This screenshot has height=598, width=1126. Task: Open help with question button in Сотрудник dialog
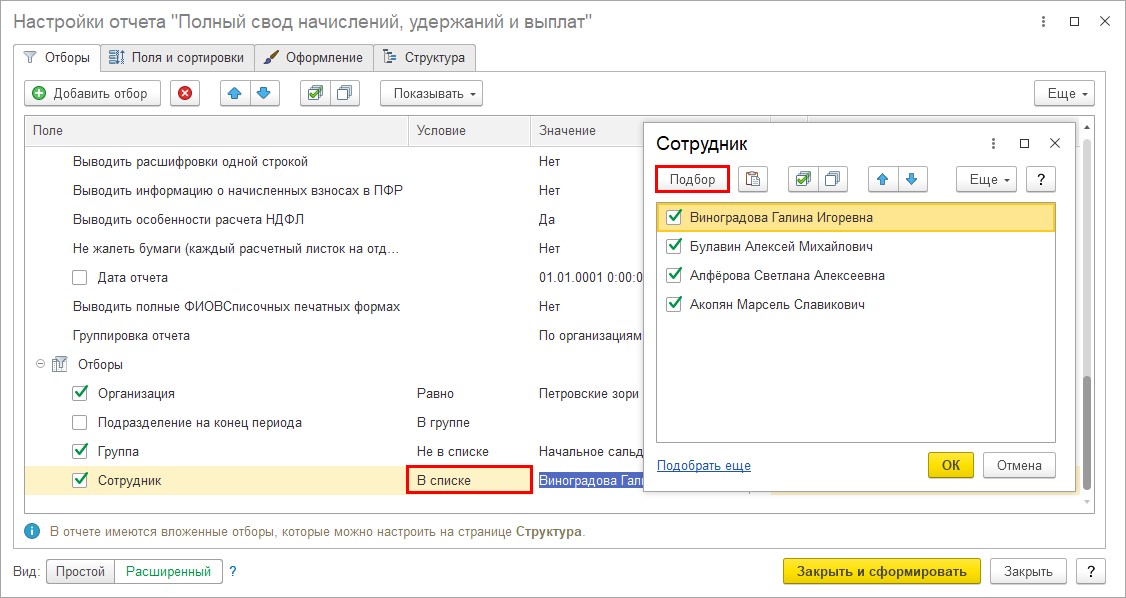pyautogui.click(x=1041, y=179)
